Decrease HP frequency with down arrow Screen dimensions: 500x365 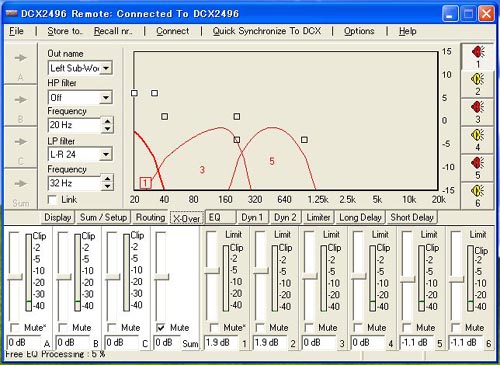[107, 129]
